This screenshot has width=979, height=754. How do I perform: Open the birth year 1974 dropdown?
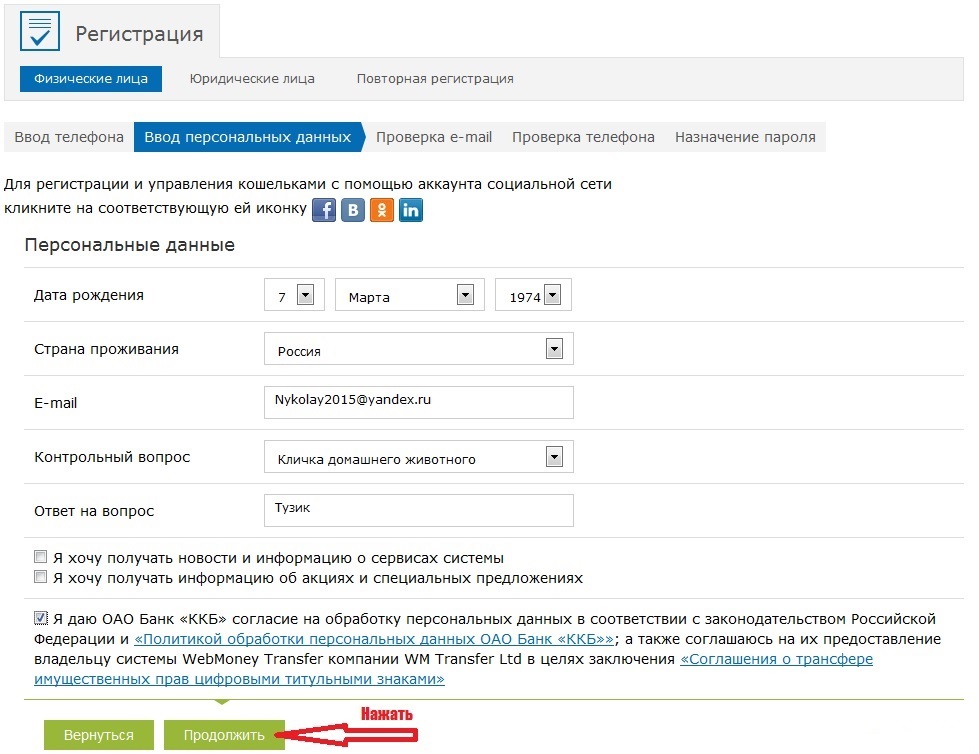pos(551,295)
